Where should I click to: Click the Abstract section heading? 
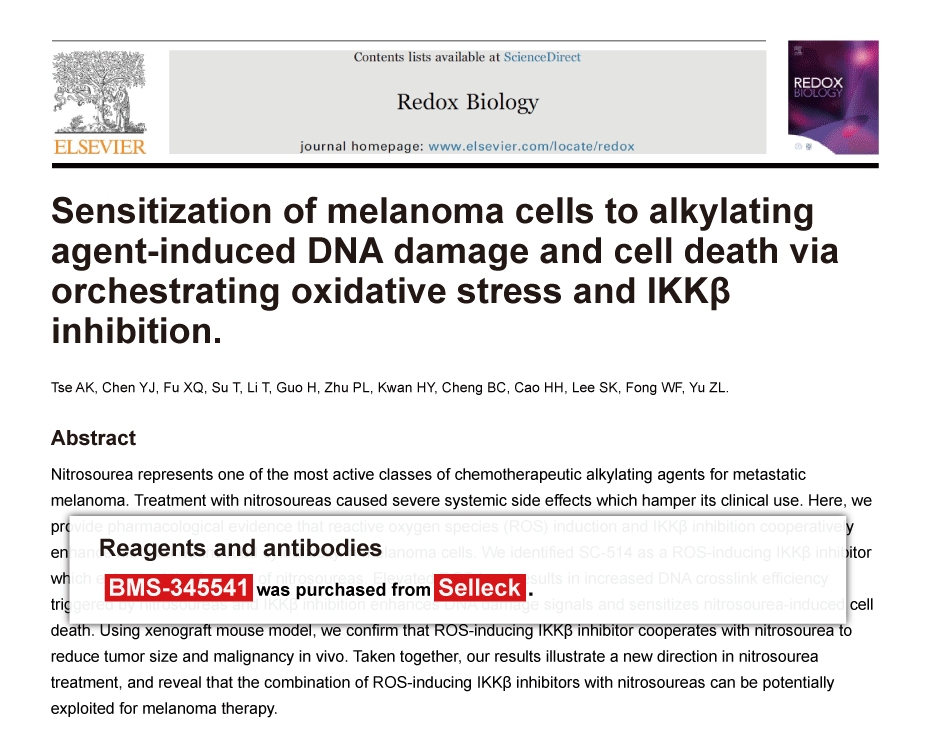coord(93,438)
